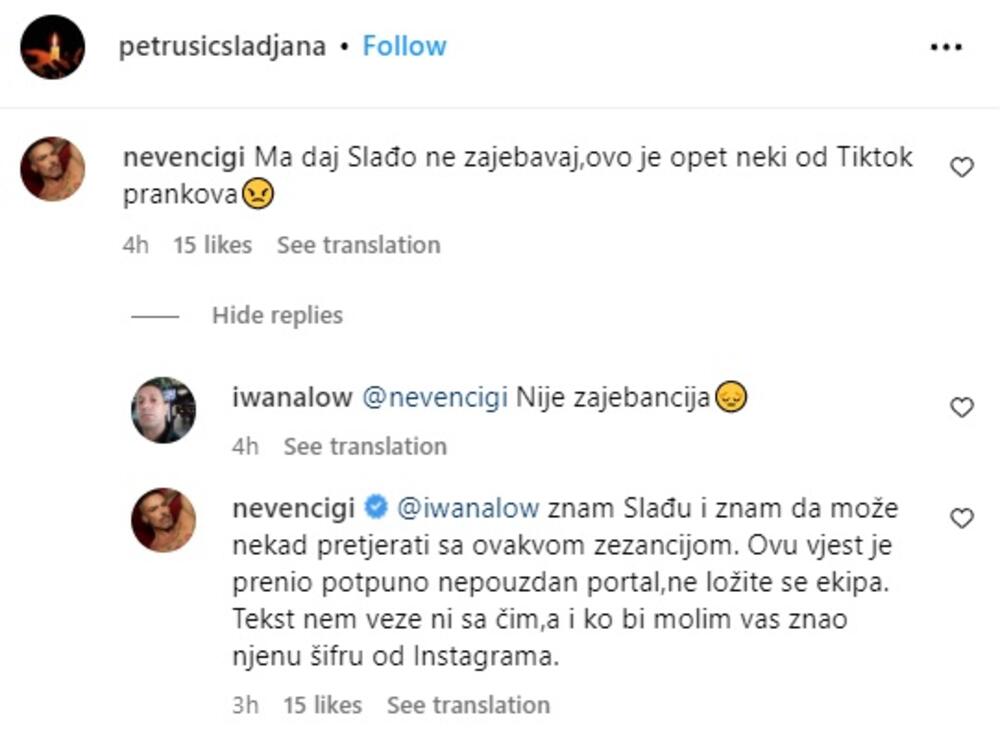Click nevencigi's avatar on top comment
1000x730 pixels.
(52, 169)
